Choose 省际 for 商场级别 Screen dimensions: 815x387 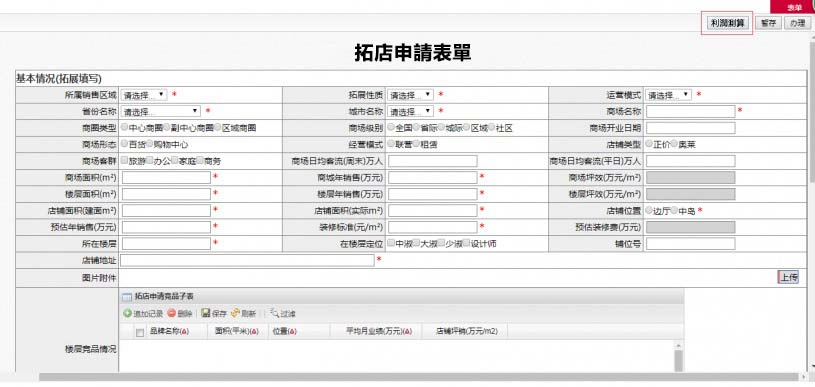tap(416, 127)
